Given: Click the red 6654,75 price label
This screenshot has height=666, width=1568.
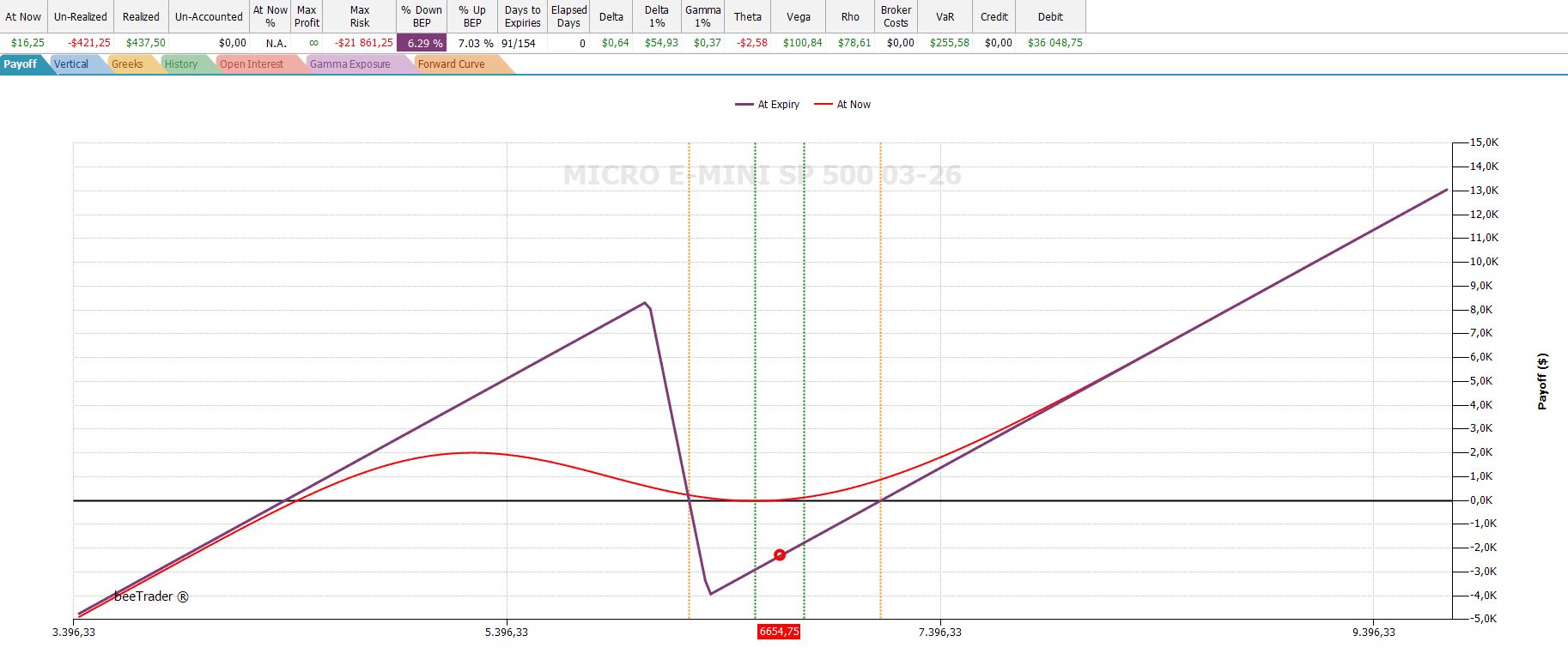Looking at the screenshot, I should coord(779,632).
